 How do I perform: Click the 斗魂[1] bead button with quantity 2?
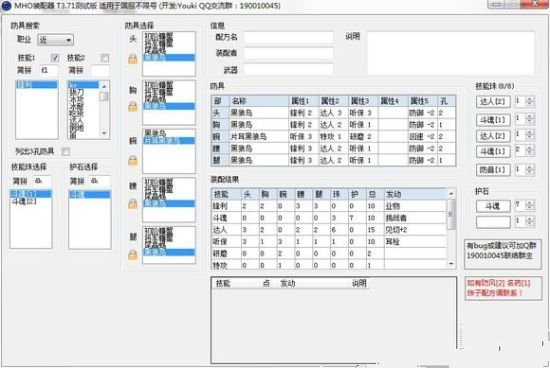point(493,152)
